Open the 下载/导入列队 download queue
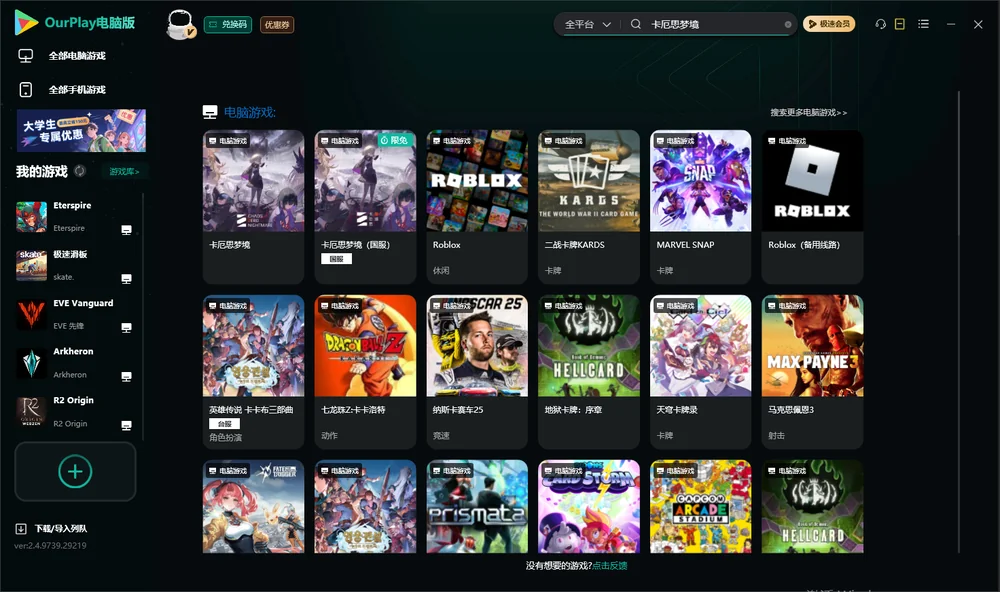Screen dimensions: 1000x592 (52, 528)
